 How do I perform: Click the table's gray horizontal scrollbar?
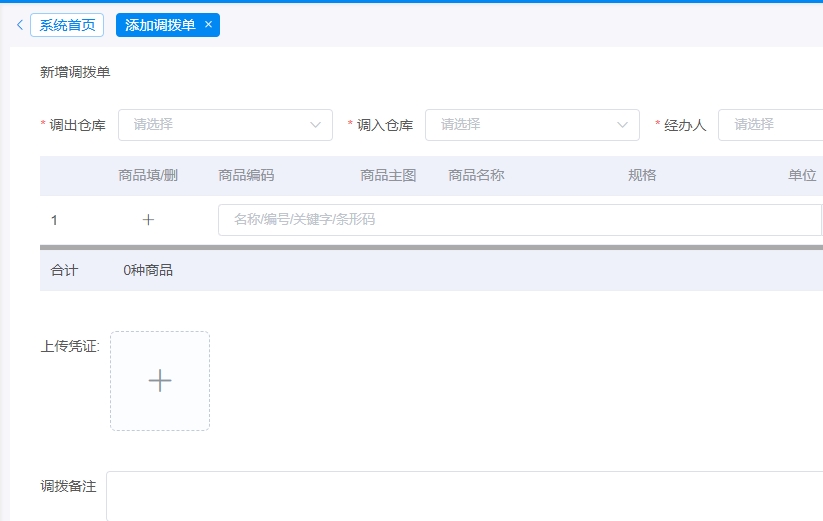[431, 246]
